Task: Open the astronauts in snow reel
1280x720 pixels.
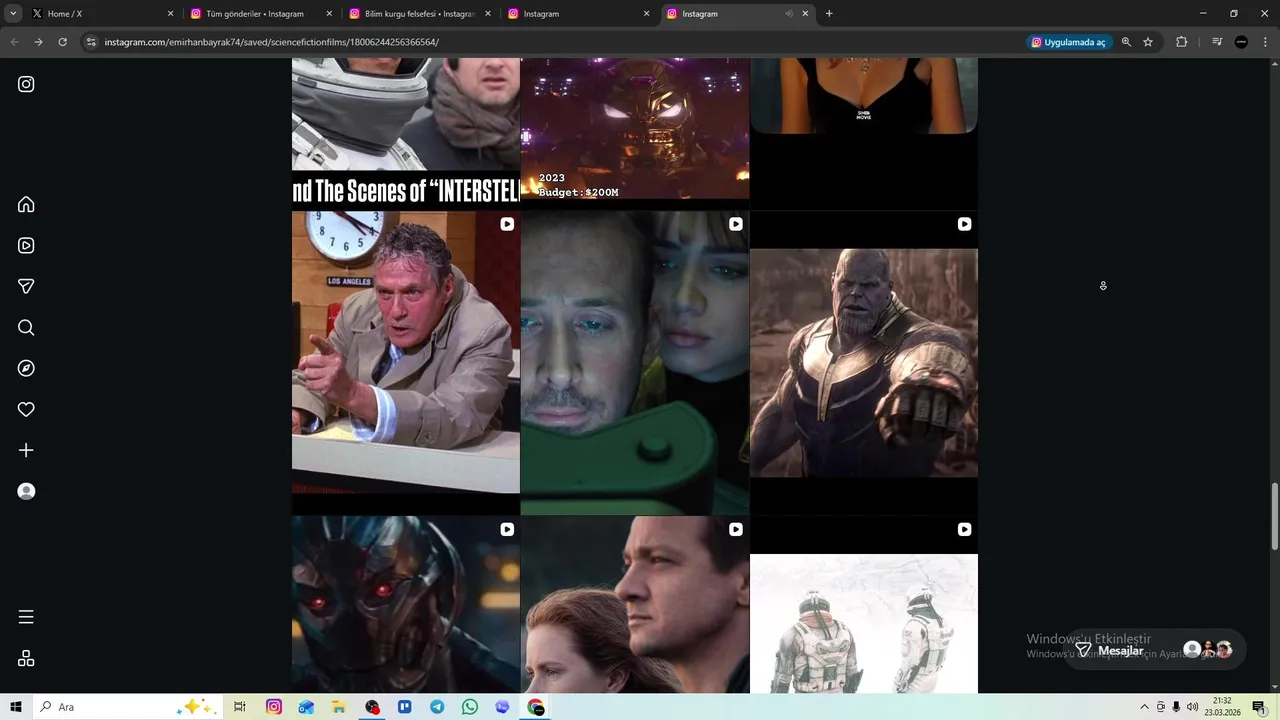Action: [864, 604]
